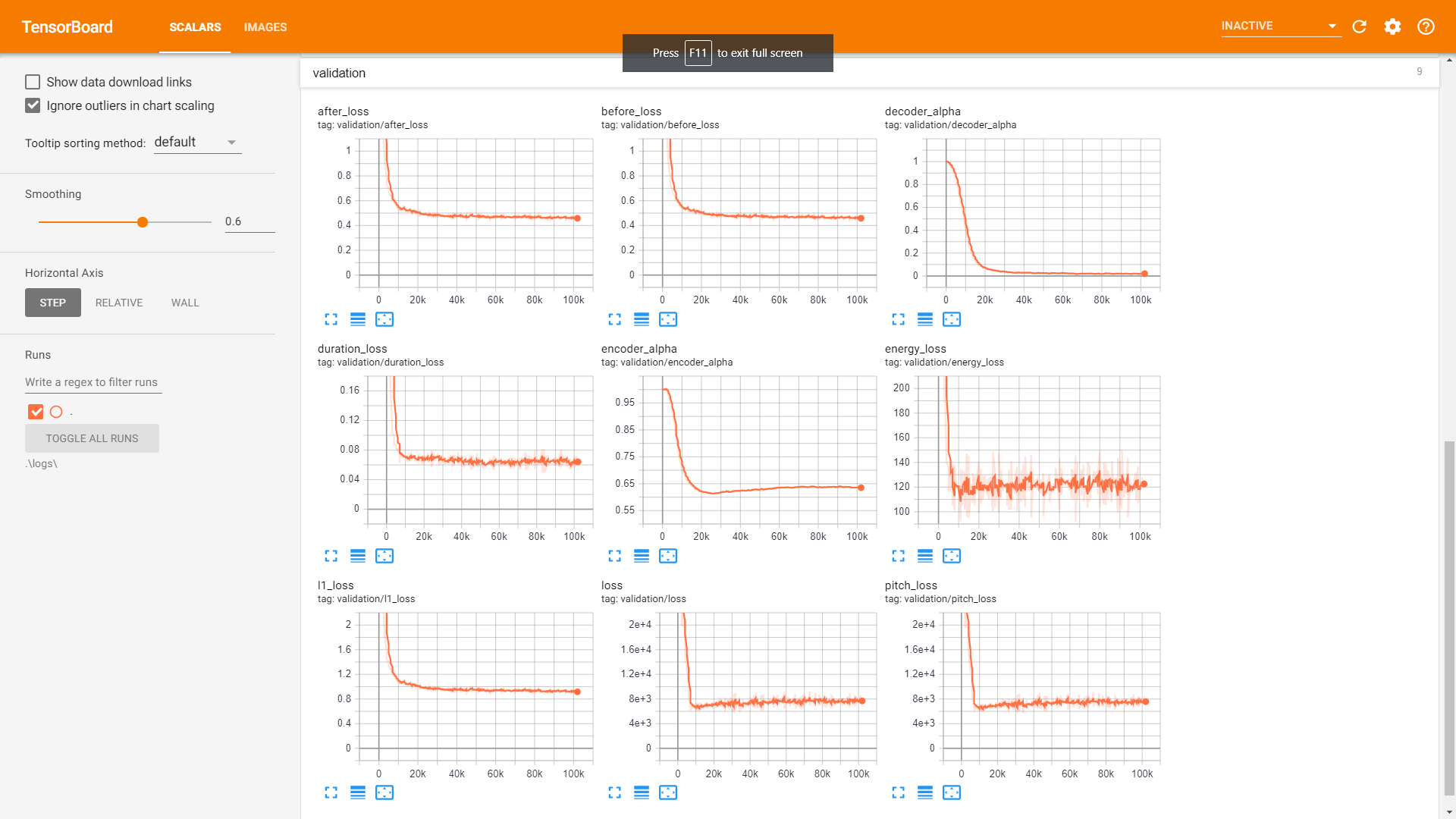Viewport: 1456px width, 819px height.
Task: Uncheck the orange run visibility checkbox
Action: [x=36, y=412]
